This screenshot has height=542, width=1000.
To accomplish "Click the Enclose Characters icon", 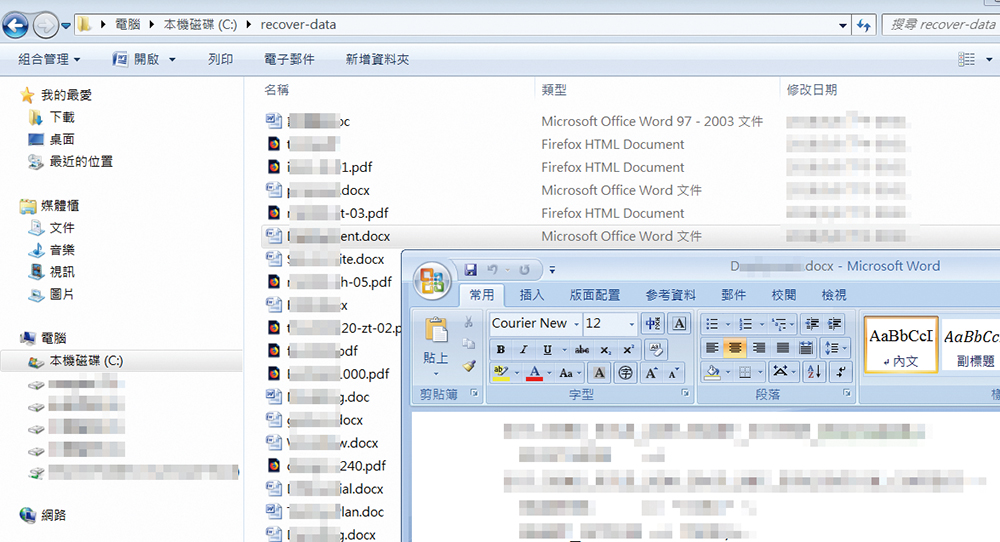I will click(625, 373).
